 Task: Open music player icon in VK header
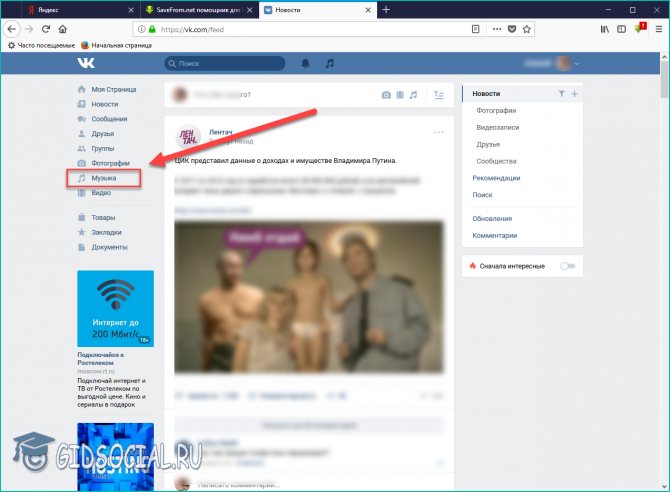click(329, 64)
